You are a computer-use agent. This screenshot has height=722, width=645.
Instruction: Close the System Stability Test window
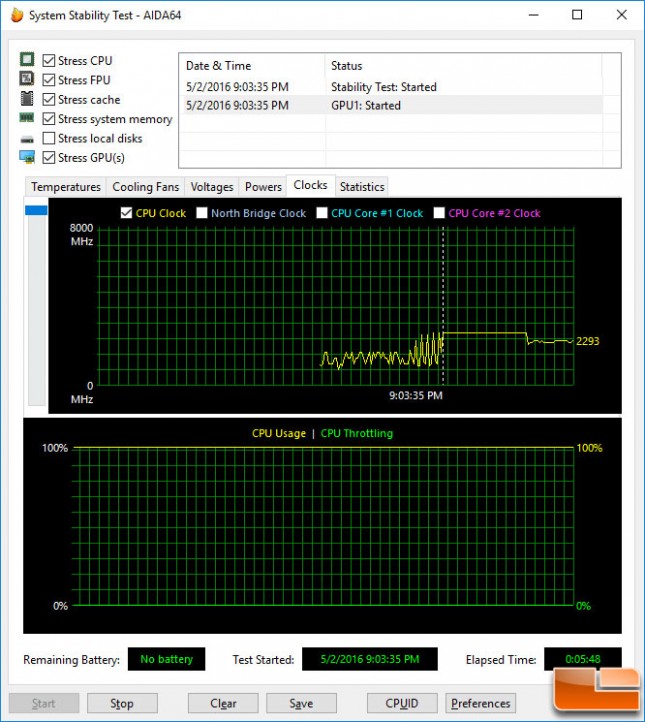pos(622,15)
